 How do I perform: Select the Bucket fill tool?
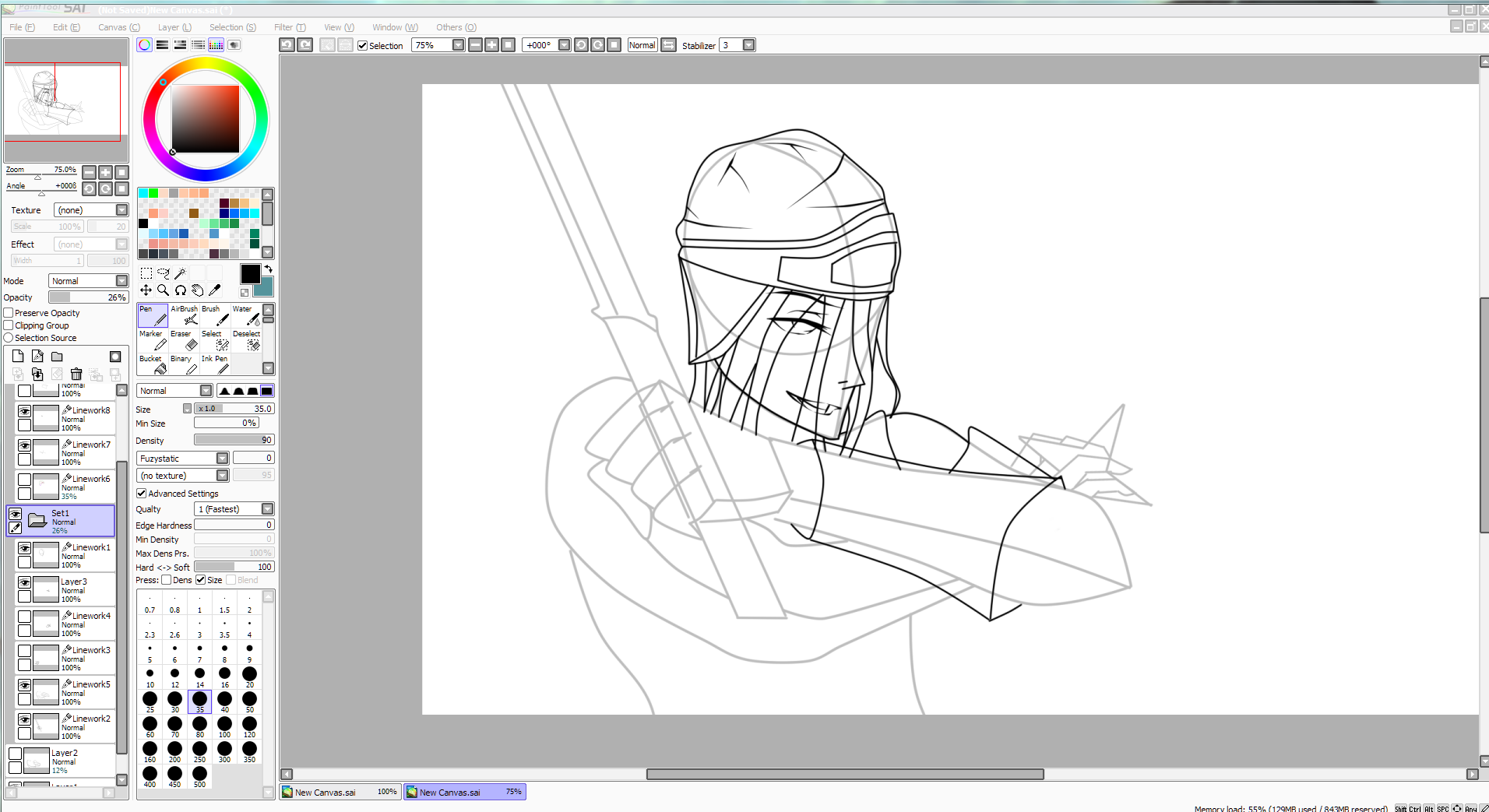(151, 366)
